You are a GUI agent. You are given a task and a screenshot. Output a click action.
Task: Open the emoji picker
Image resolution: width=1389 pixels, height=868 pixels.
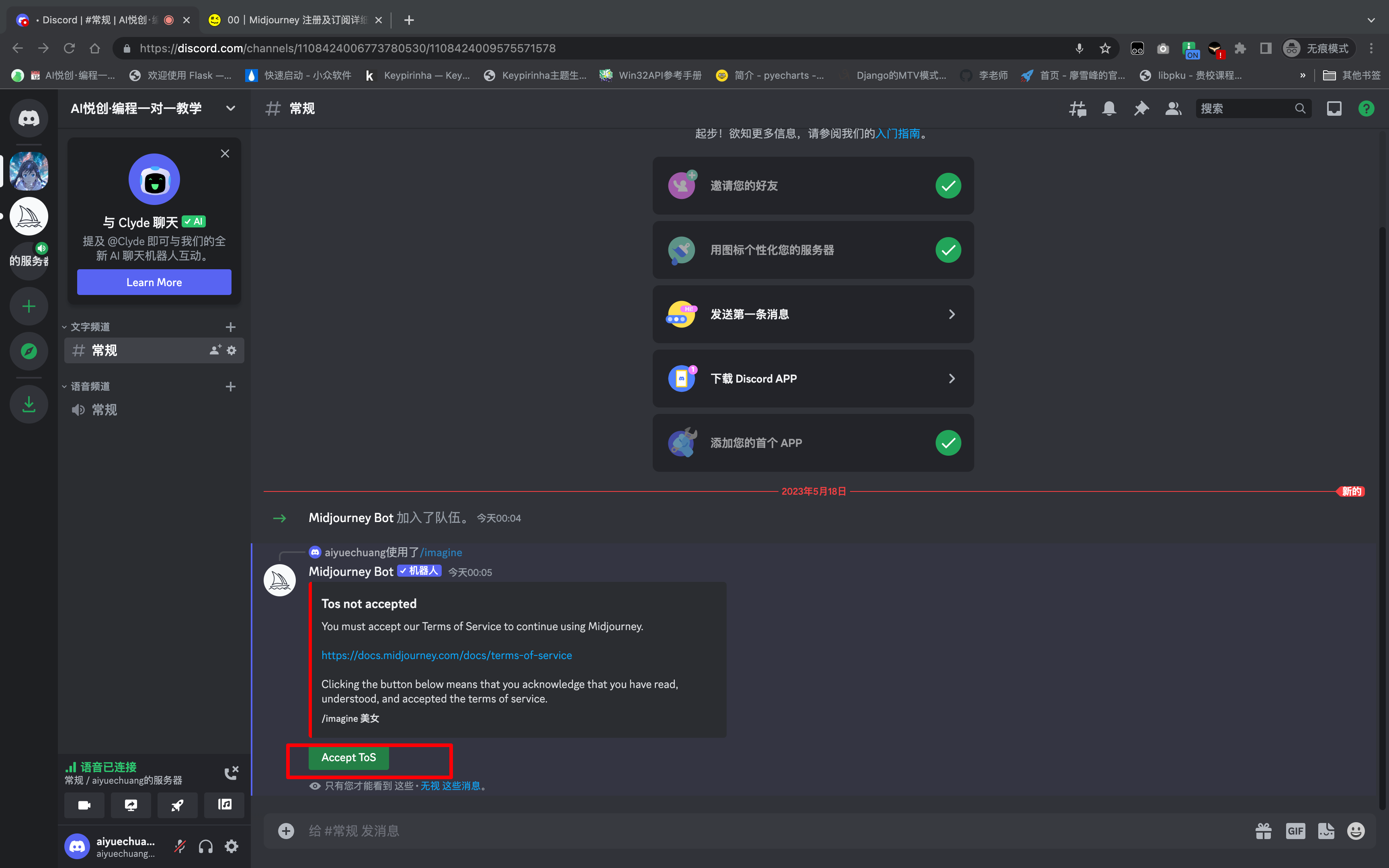point(1356,831)
